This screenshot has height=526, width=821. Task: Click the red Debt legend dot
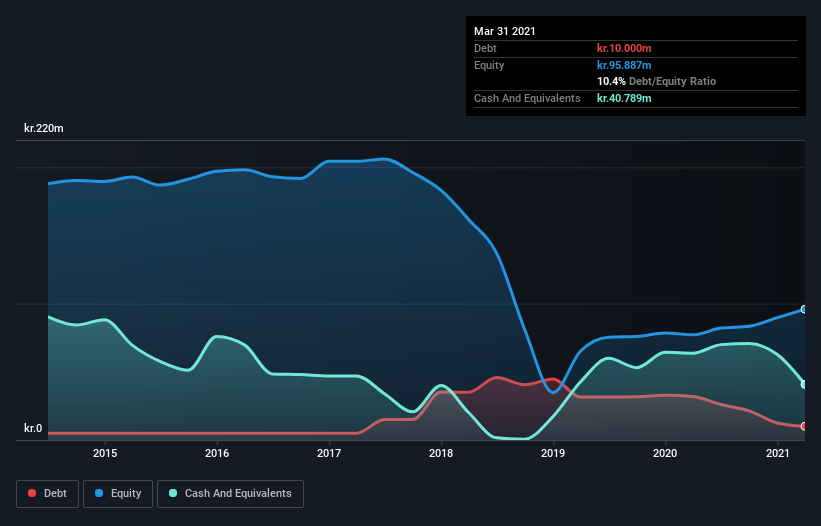point(32,493)
